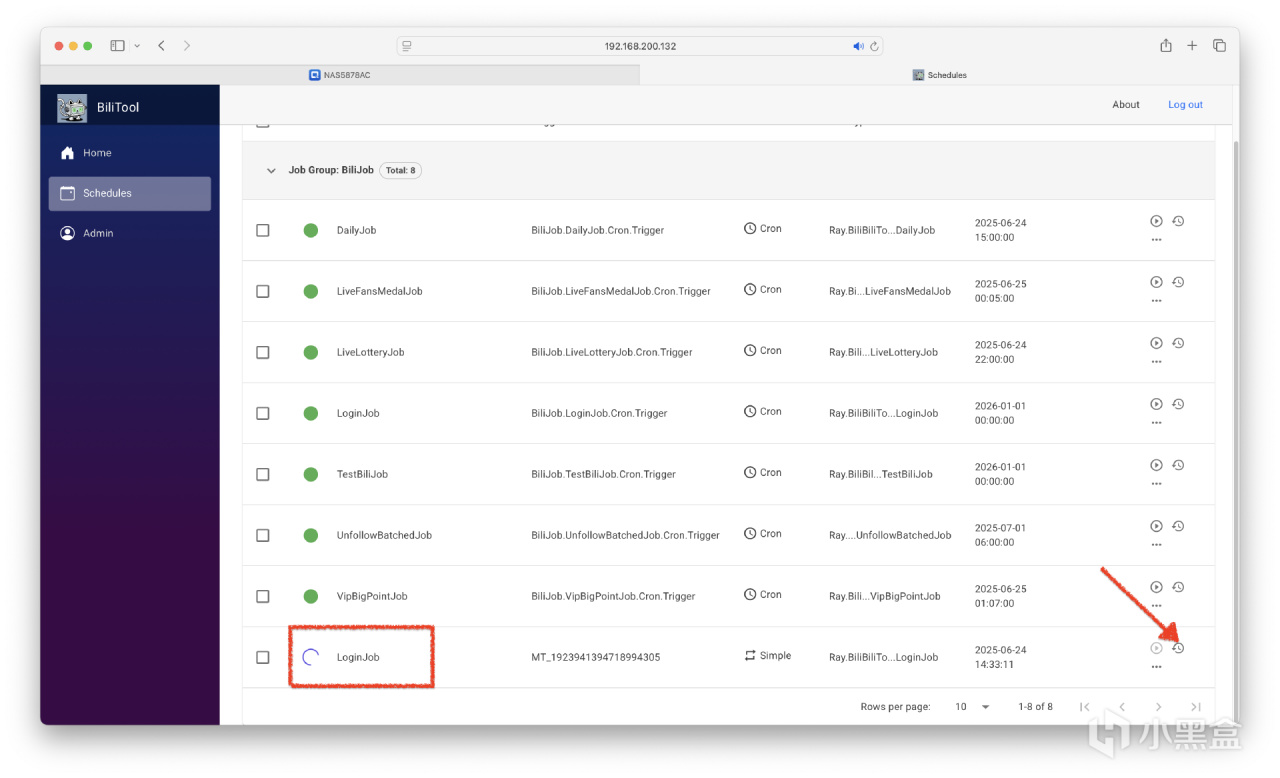The width and height of the screenshot is (1280, 778).
Task: Open a new Safari tab
Action: (x=1192, y=46)
